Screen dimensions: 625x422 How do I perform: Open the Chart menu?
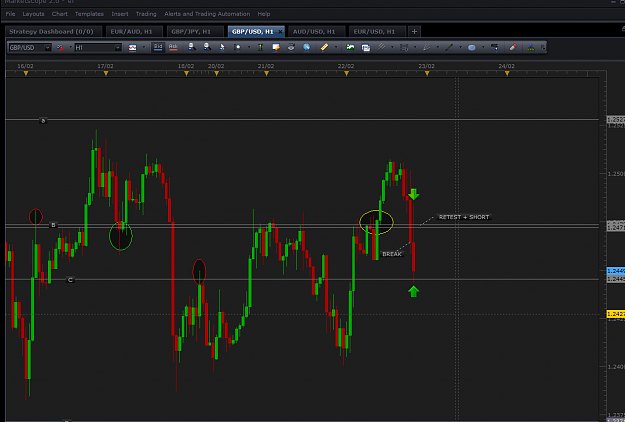point(60,14)
